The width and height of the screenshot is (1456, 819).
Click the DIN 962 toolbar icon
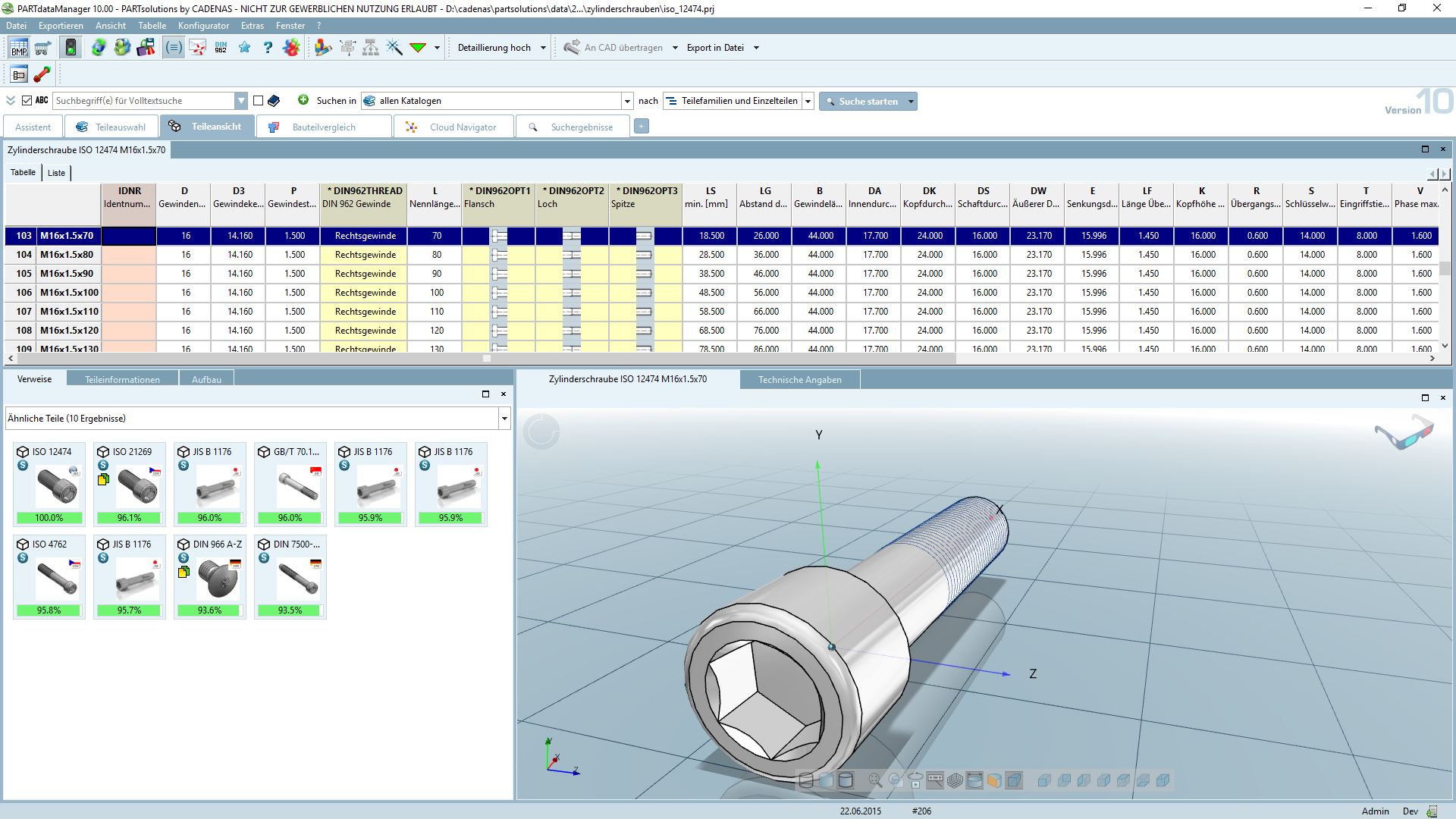221,48
